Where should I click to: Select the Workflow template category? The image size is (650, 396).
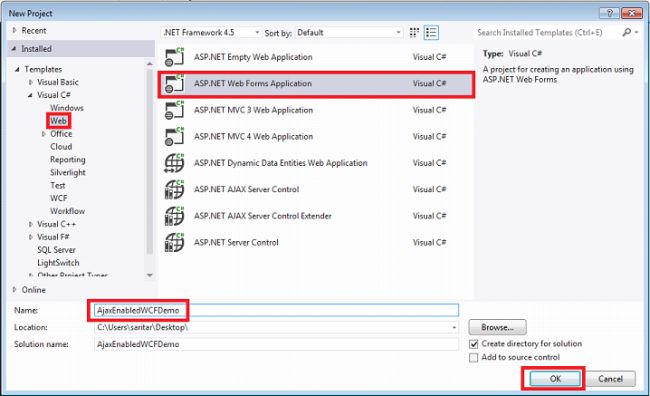[67, 211]
